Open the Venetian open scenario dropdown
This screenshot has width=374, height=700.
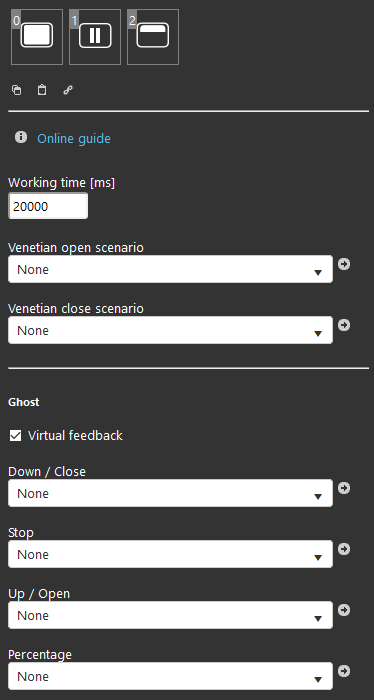click(x=170, y=269)
